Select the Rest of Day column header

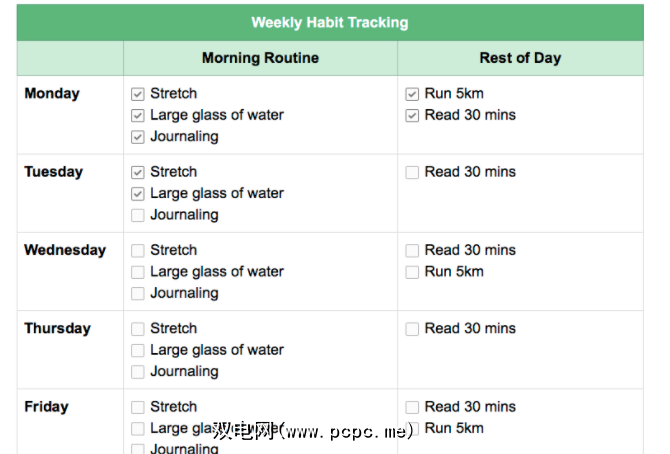(520, 58)
